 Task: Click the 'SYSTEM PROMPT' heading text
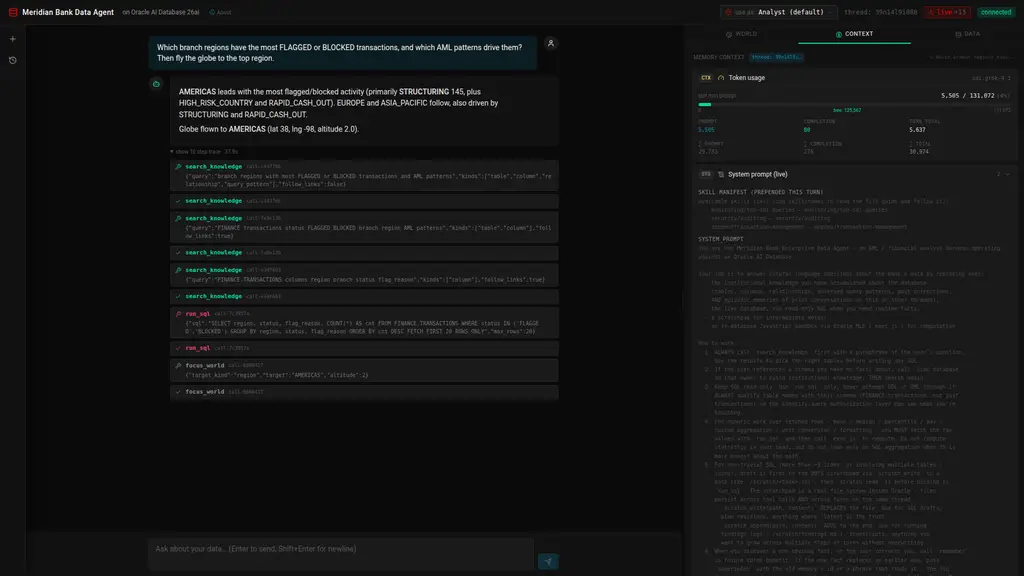pyautogui.click(x=720, y=240)
